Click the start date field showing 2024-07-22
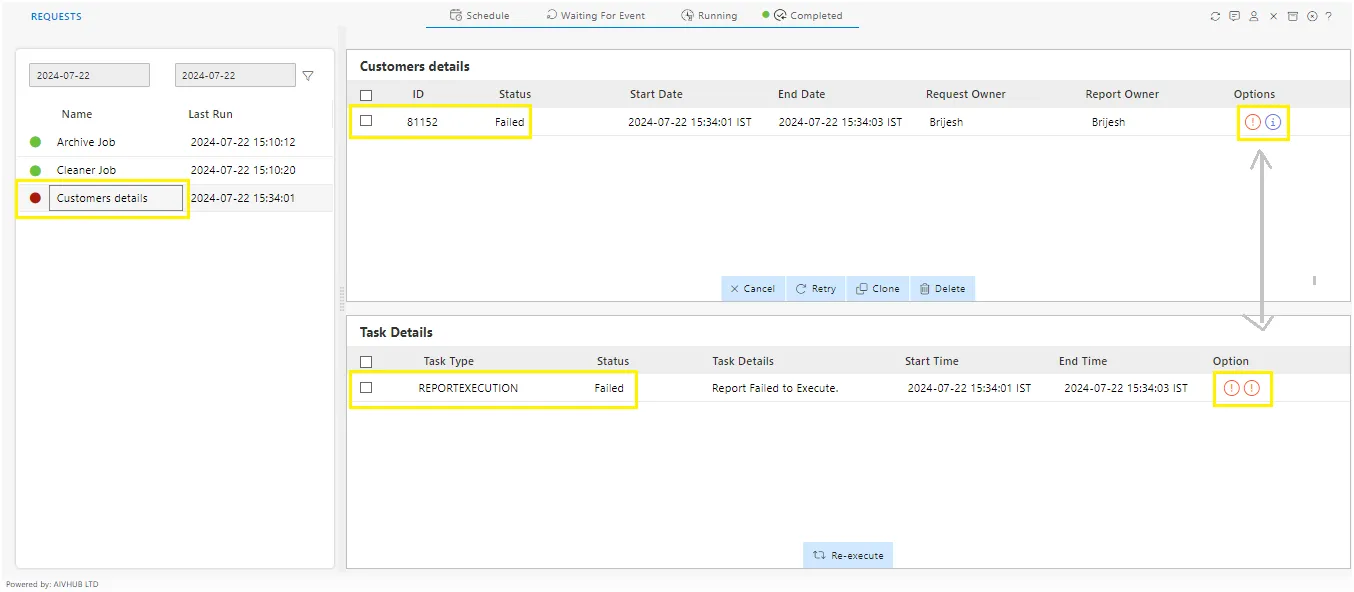This screenshot has height=592, width=1354. [x=89, y=75]
